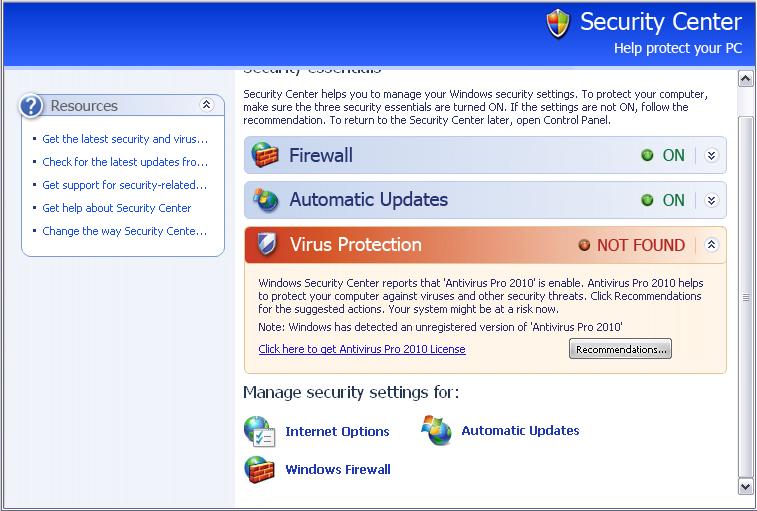
Task: Click the Security Center shield icon
Action: click(558, 24)
